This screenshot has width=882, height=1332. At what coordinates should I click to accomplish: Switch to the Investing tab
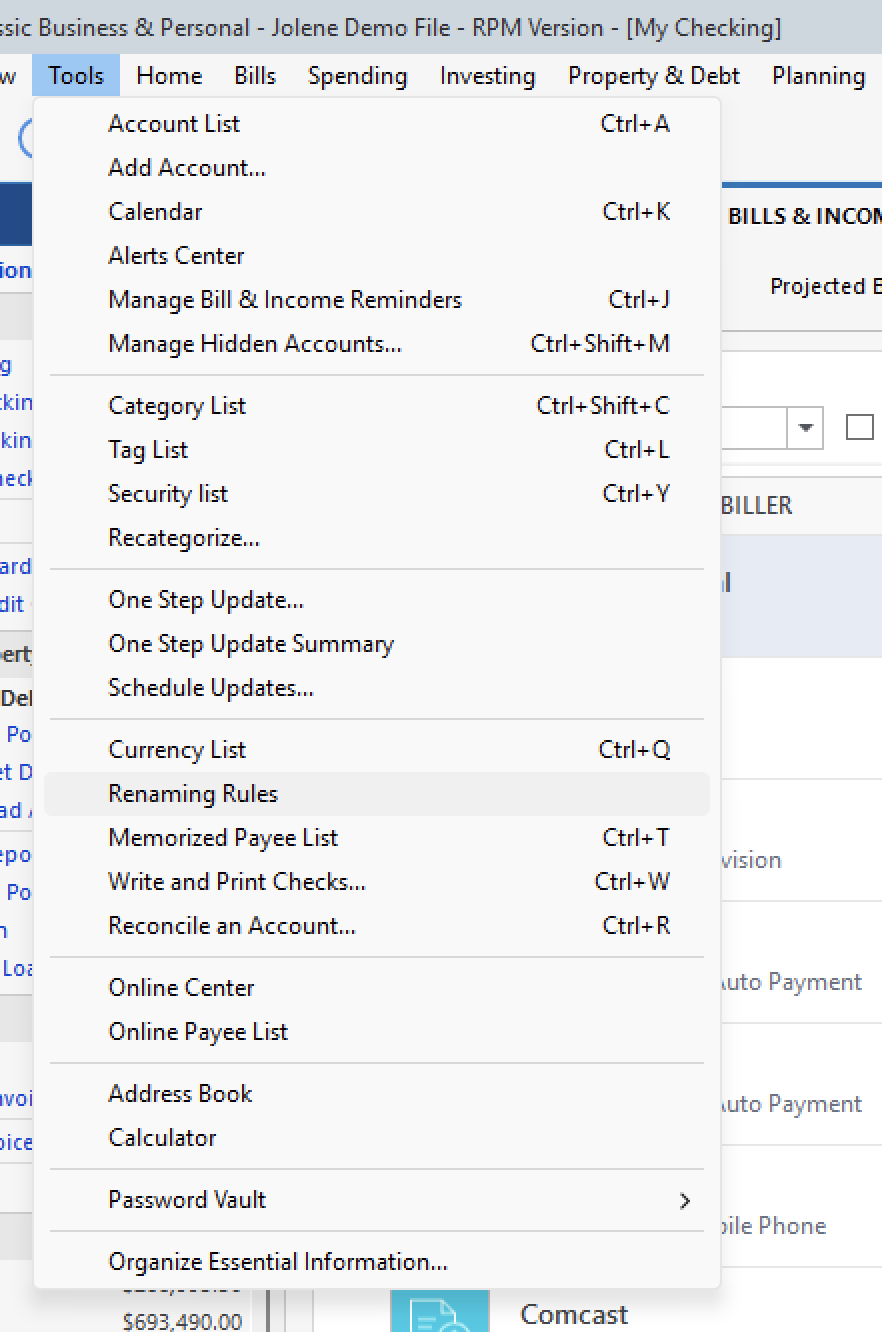tap(488, 76)
